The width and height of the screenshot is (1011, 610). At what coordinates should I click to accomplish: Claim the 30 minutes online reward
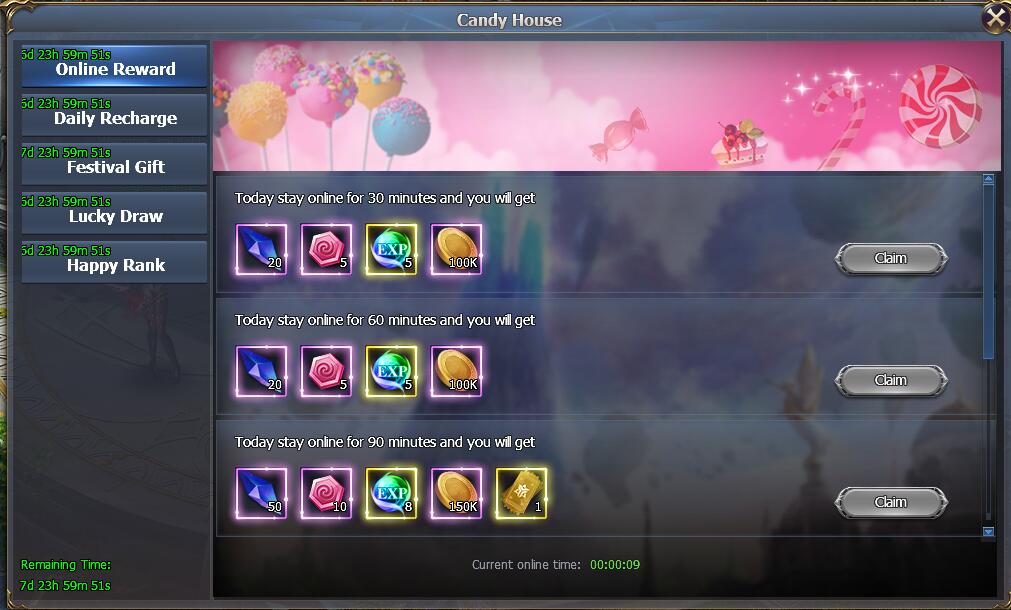[891, 259]
